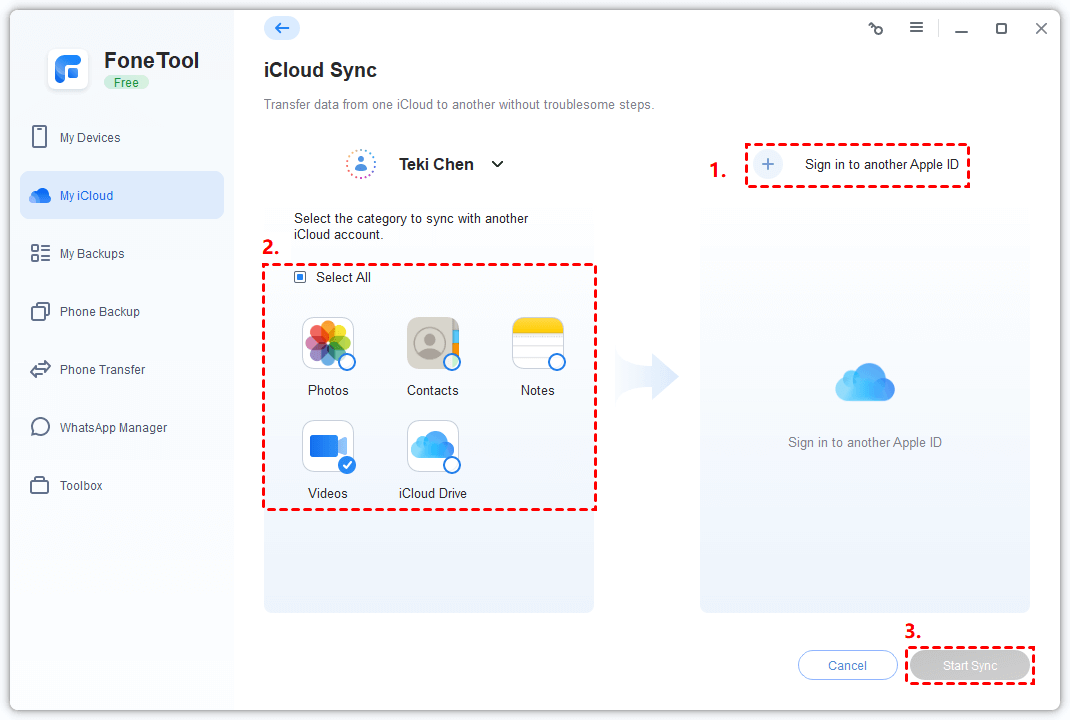This screenshot has width=1070, height=720.
Task: Go to My Backups section
Action: [x=122, y=253]
